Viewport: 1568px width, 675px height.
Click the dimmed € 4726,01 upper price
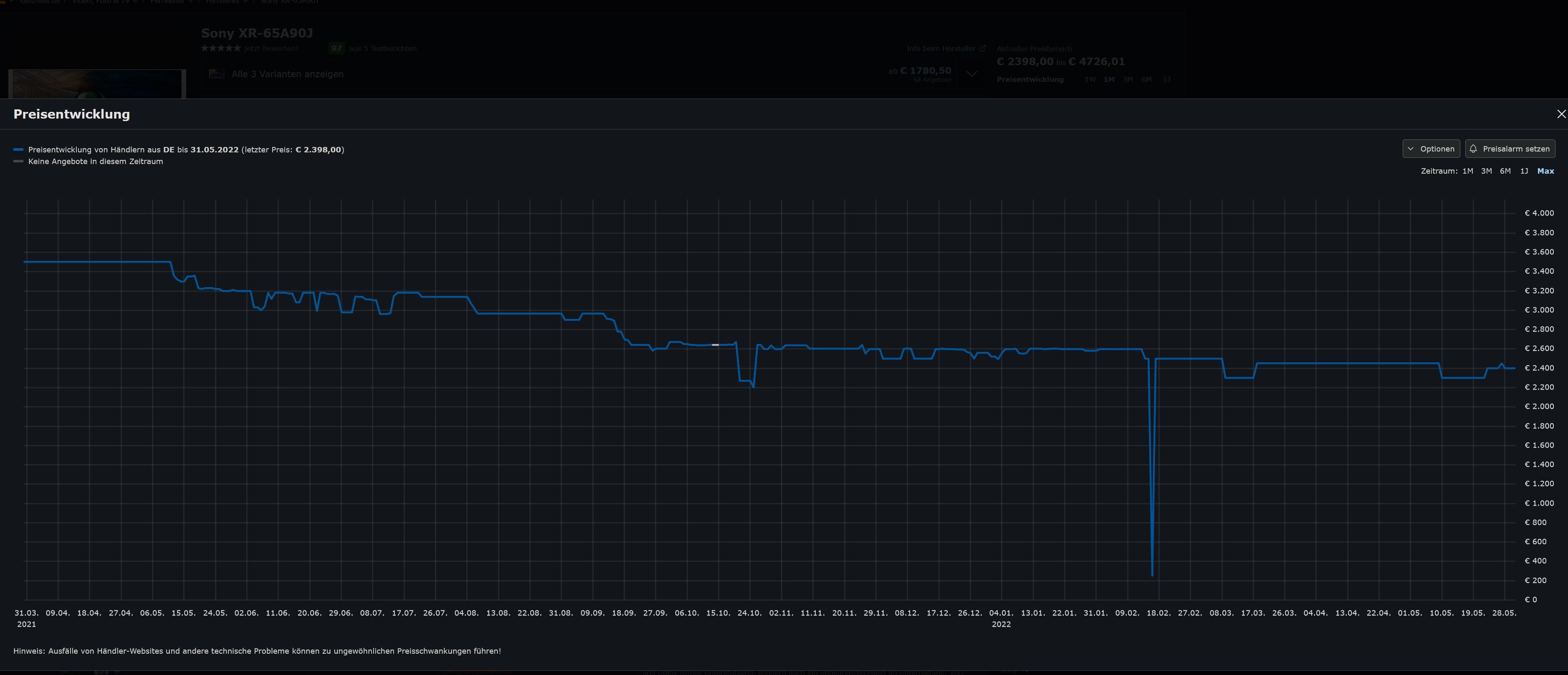(x=1097, y=61)
